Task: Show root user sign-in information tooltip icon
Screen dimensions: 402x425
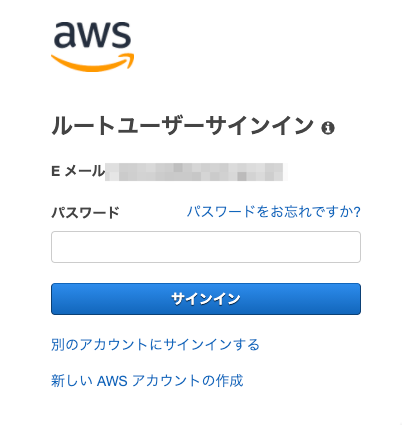Action: [328, 128]
